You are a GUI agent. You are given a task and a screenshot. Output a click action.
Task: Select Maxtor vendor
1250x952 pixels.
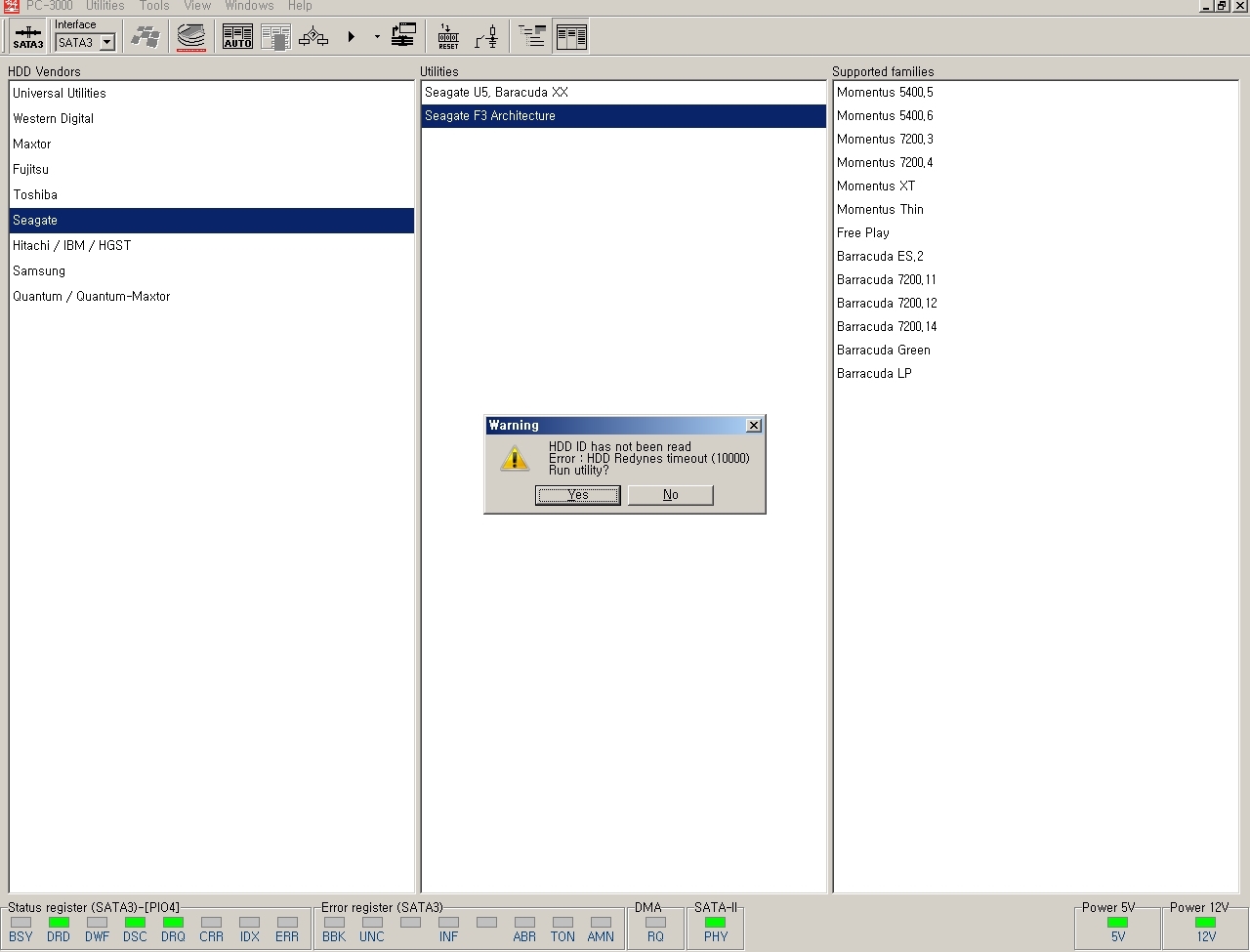[212, 145]
